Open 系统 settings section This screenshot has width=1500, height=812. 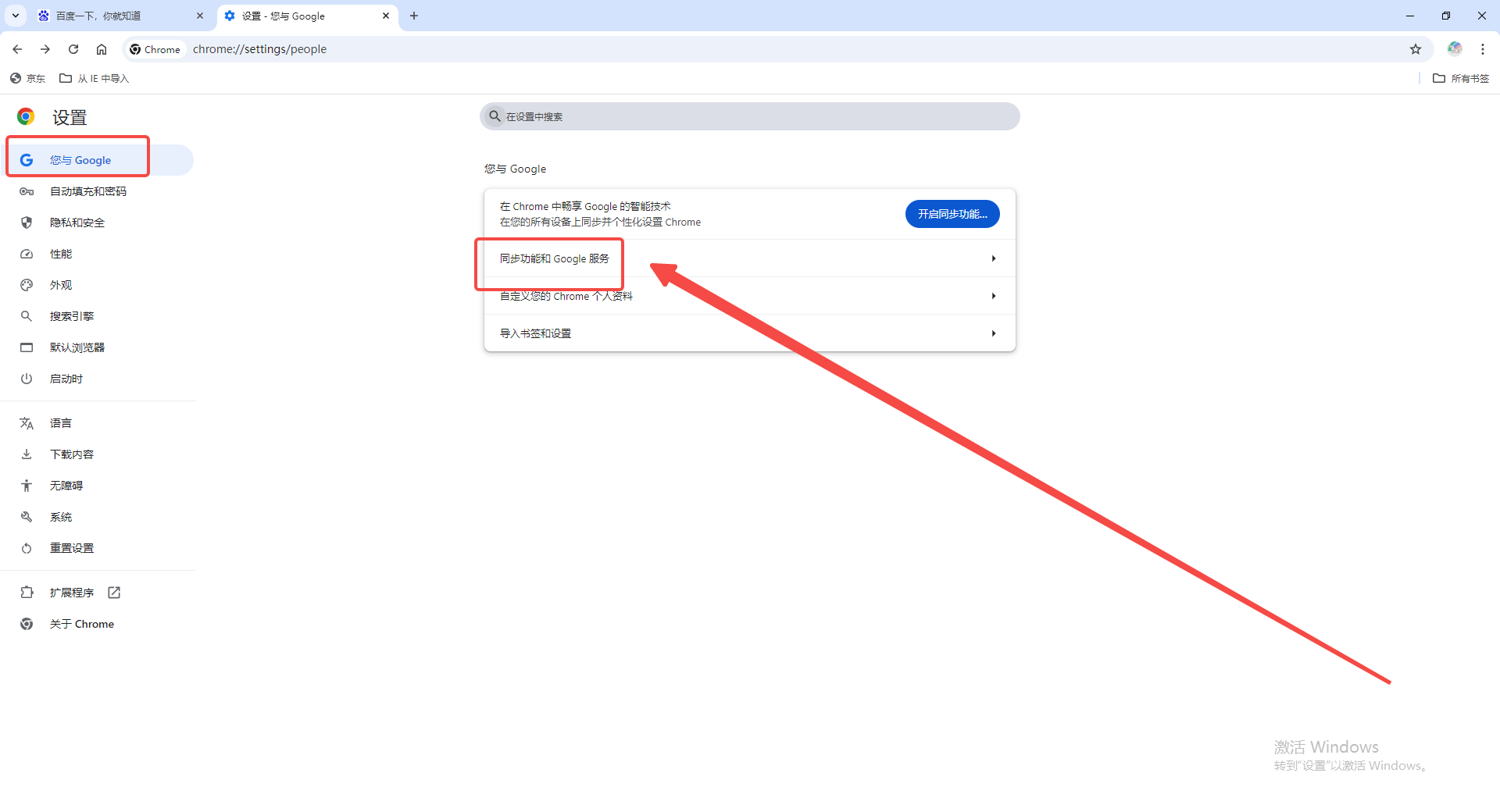point(97,517)
